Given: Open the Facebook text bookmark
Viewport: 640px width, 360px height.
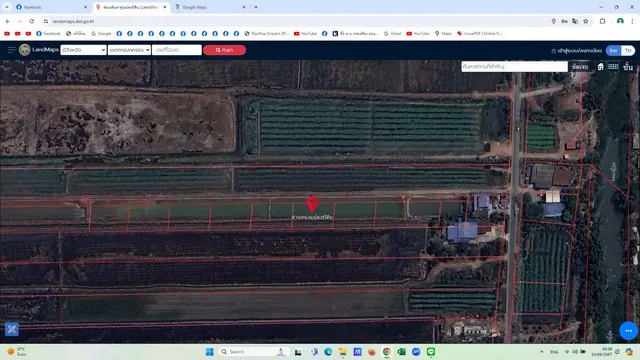Looking at the screenshot, I should click(x=48, y=33).
